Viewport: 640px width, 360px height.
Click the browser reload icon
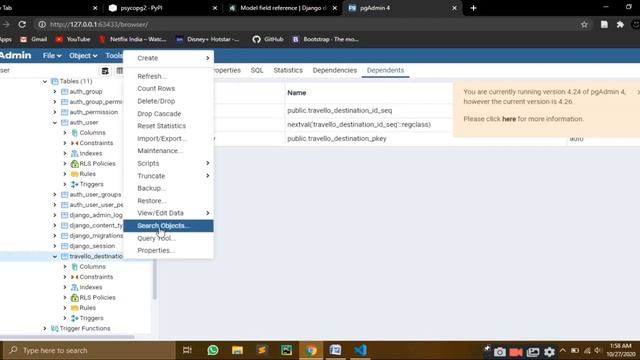tap(22, 24)
